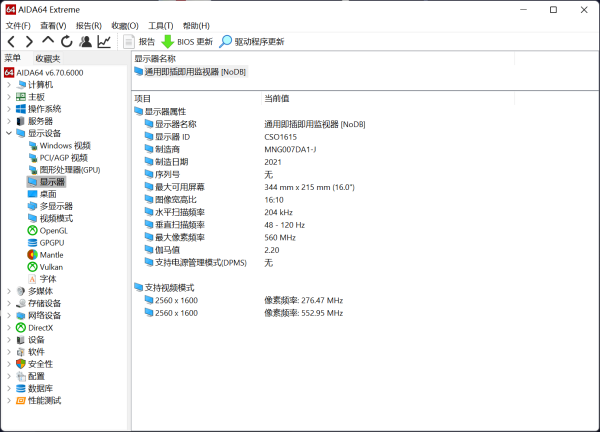The height and width of the screenshot is (432, 600).
Task: Go forward with the right arrow icon
Action: coord(29,41)
